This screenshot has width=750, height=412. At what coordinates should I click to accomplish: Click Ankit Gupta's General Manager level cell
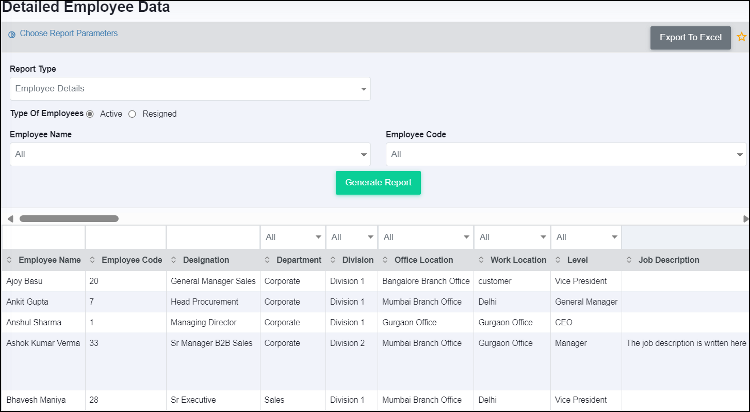tap(586, 302)
